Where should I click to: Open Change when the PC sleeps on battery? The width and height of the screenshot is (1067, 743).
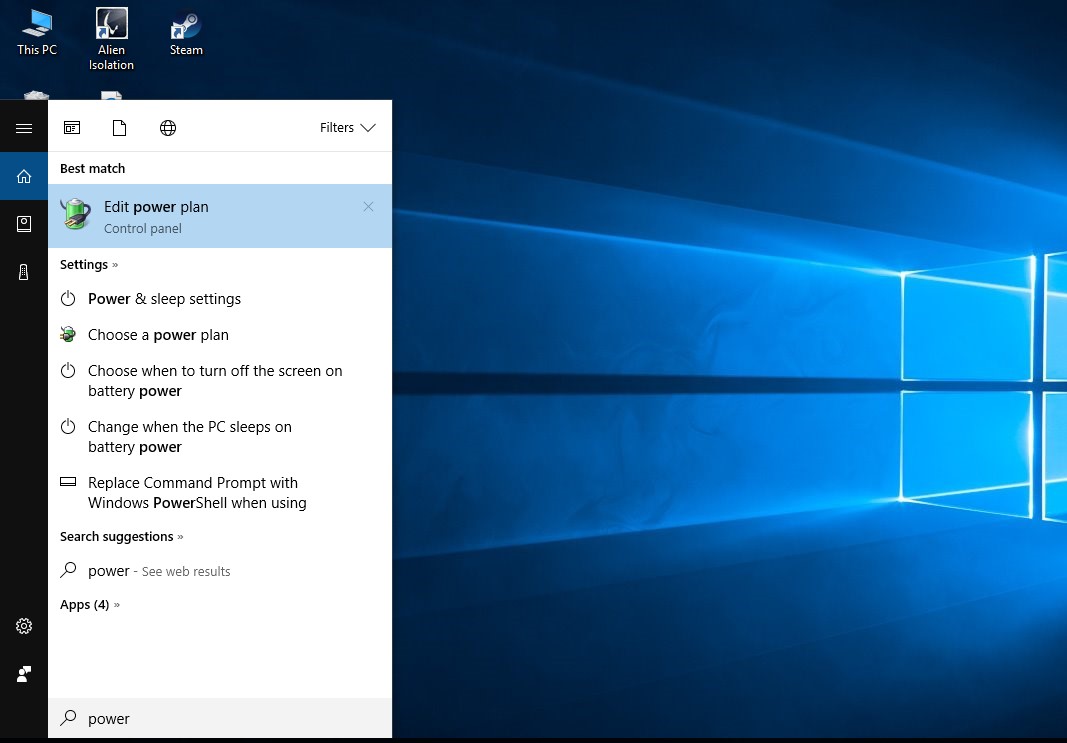220,437
